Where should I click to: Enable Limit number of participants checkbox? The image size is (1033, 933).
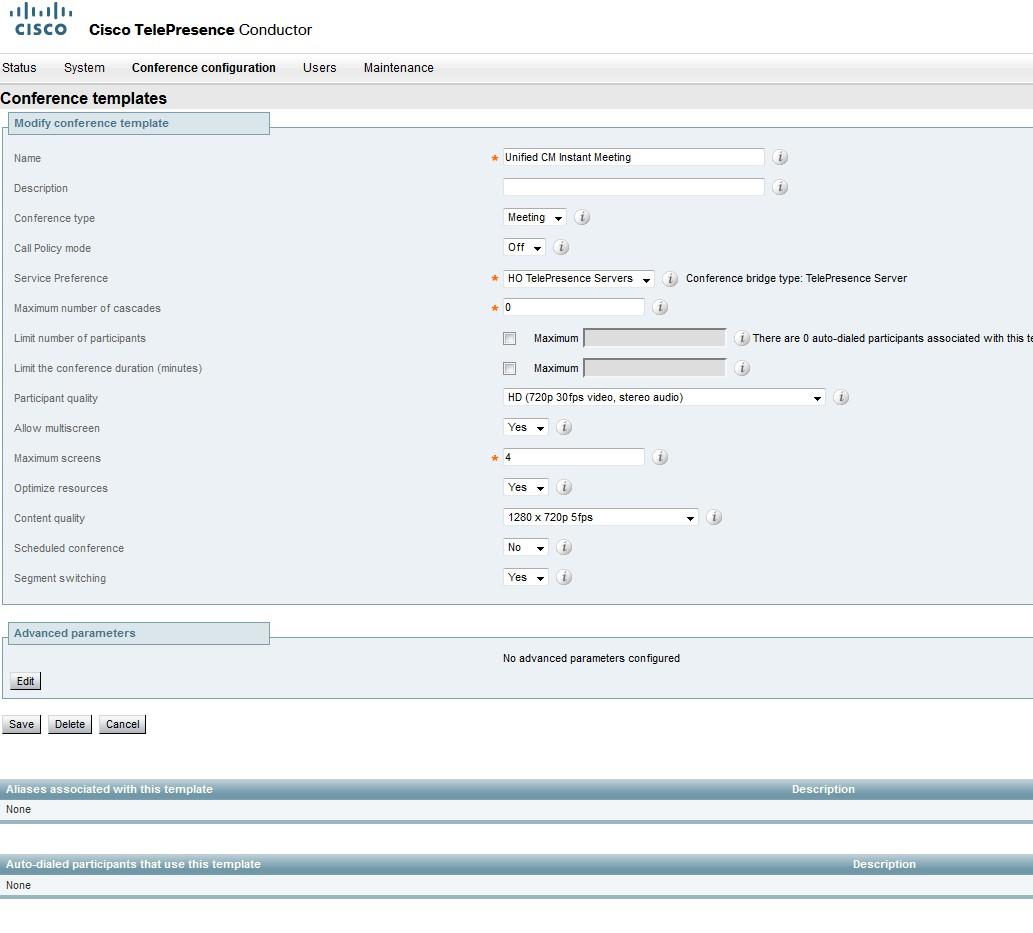click(x=509, y=339)
